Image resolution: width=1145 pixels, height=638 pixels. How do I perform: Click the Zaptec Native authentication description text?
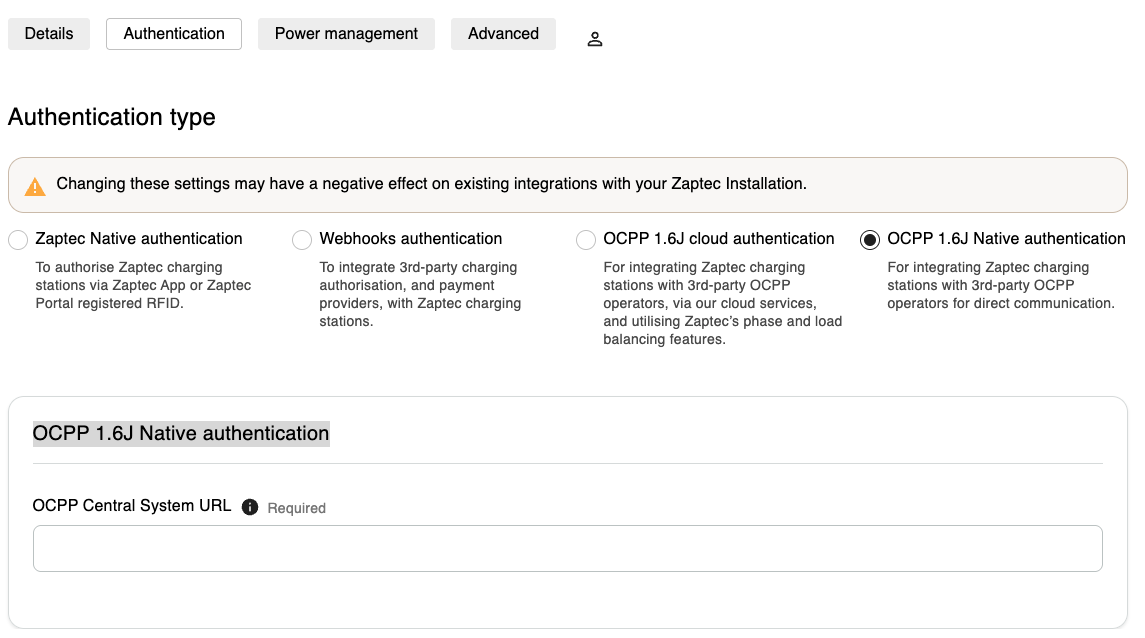(143, 285)
